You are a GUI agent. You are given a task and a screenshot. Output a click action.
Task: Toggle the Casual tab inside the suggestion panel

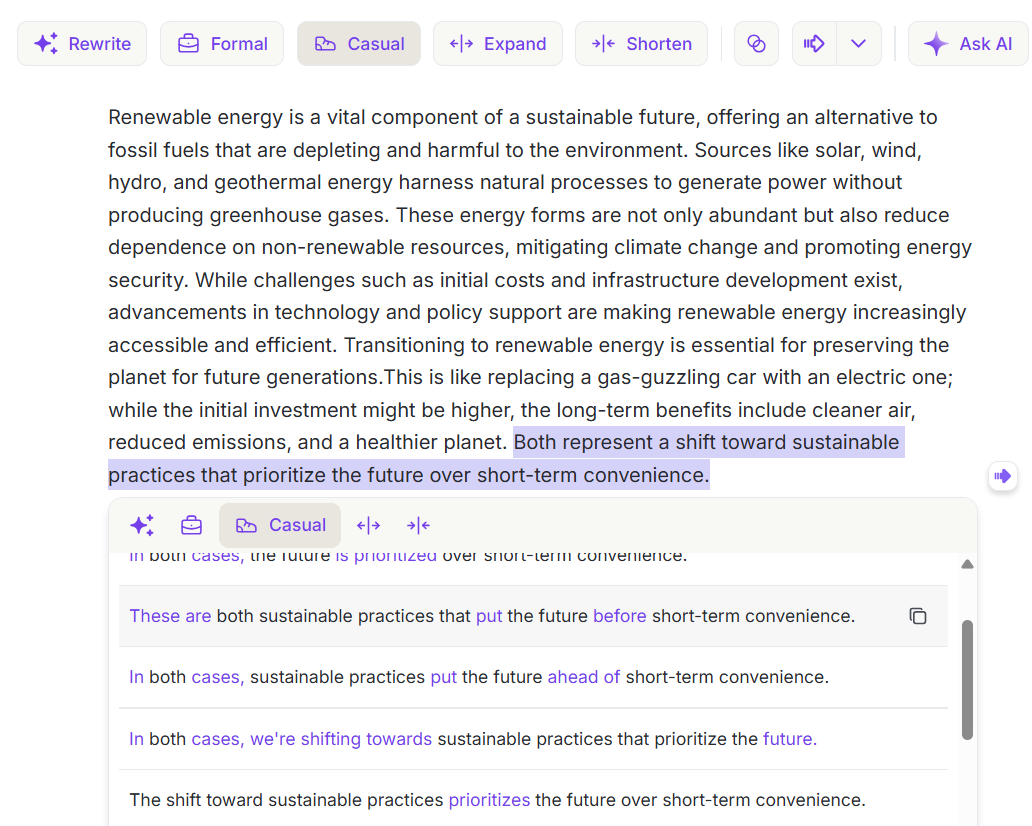click(280, 525)
